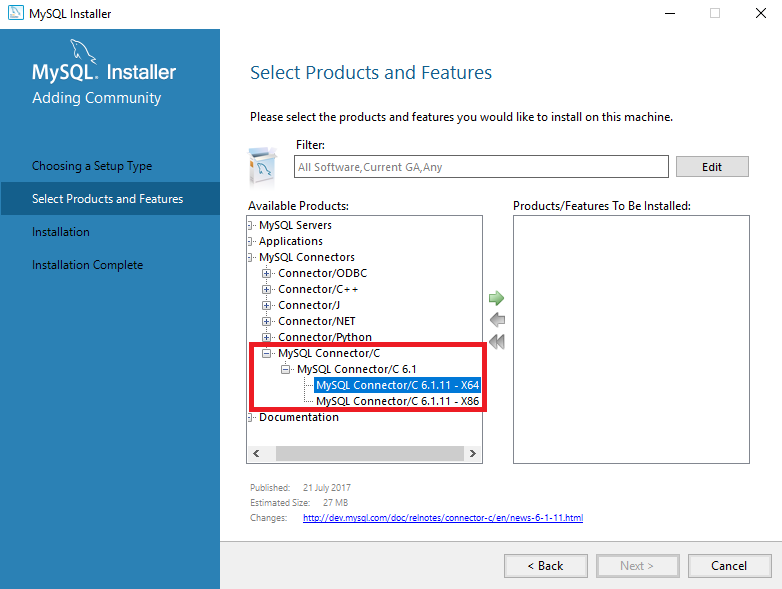
Task: Click the Edit filter button
Action: tap(712, 167)
